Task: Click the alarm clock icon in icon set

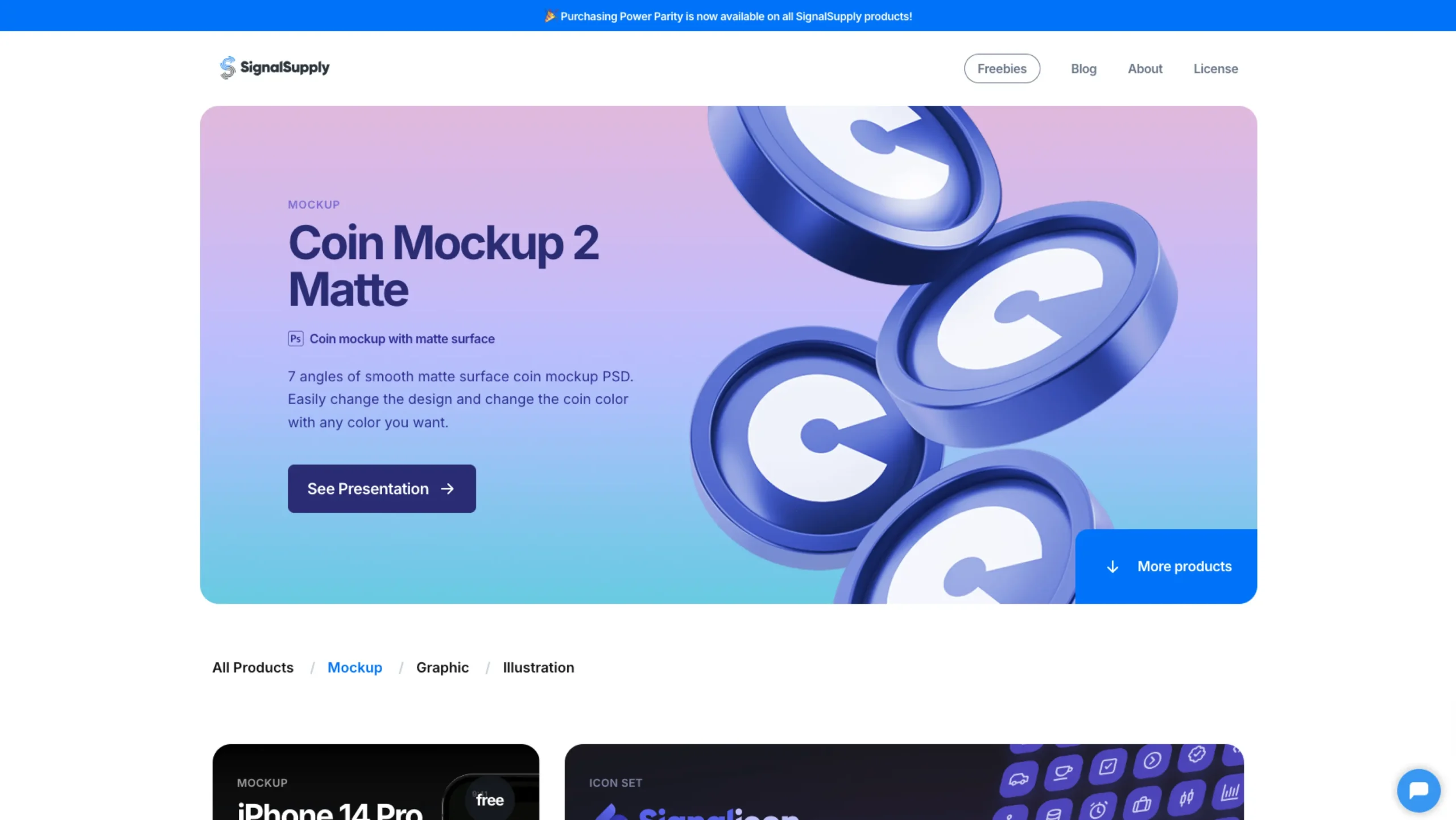Action: click(x=1098, y=809)
